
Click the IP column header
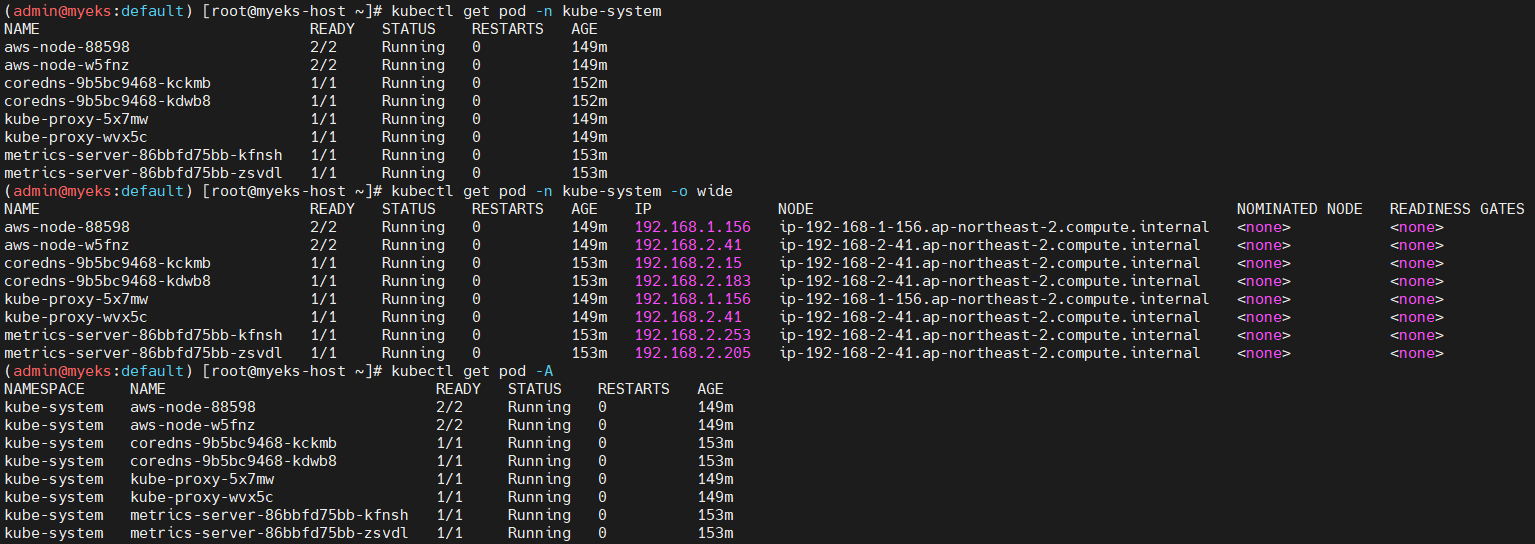coord(643,209)
